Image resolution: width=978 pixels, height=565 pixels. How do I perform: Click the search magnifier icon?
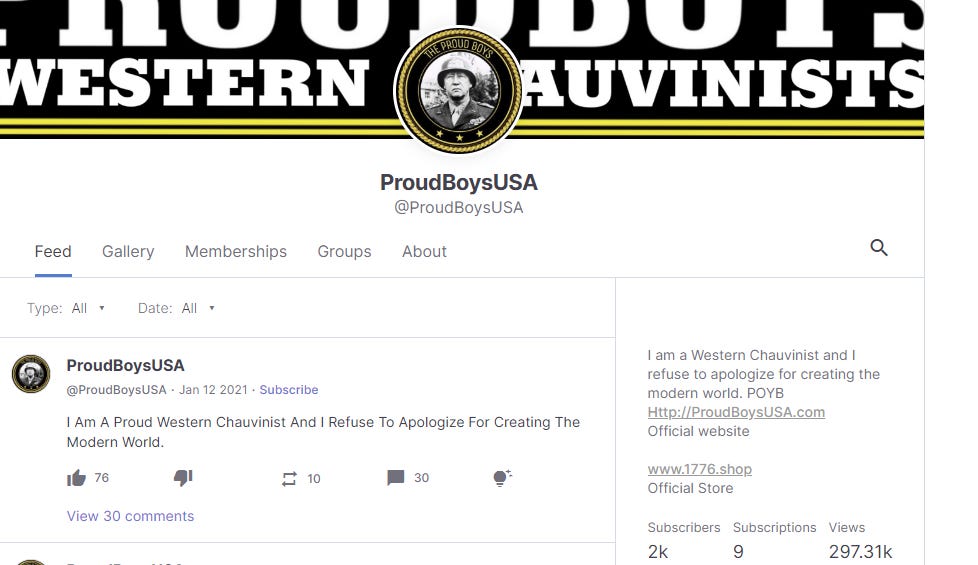pyautogui.click(x=878, y=248)
